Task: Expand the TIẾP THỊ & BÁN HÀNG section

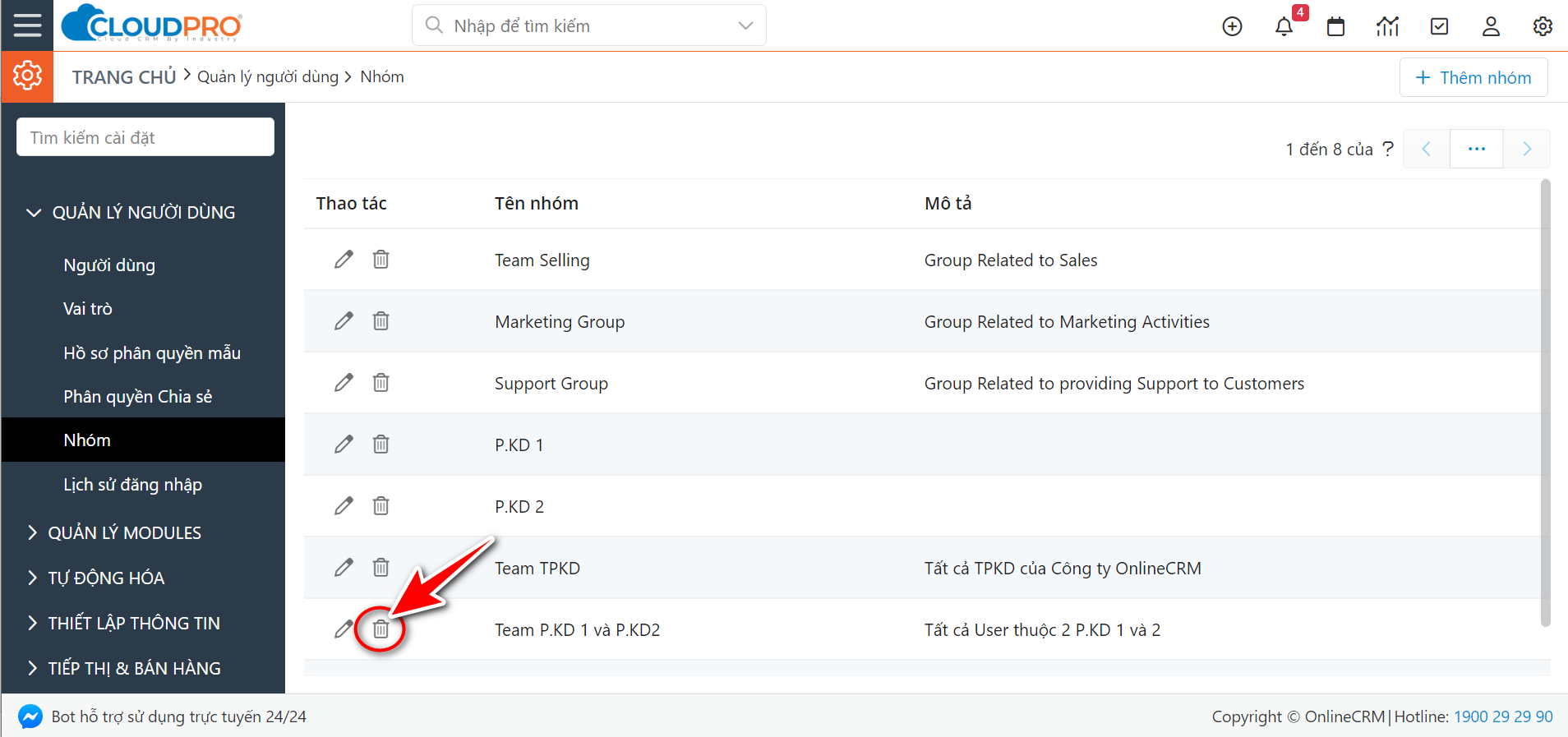Action: (32, 668)
